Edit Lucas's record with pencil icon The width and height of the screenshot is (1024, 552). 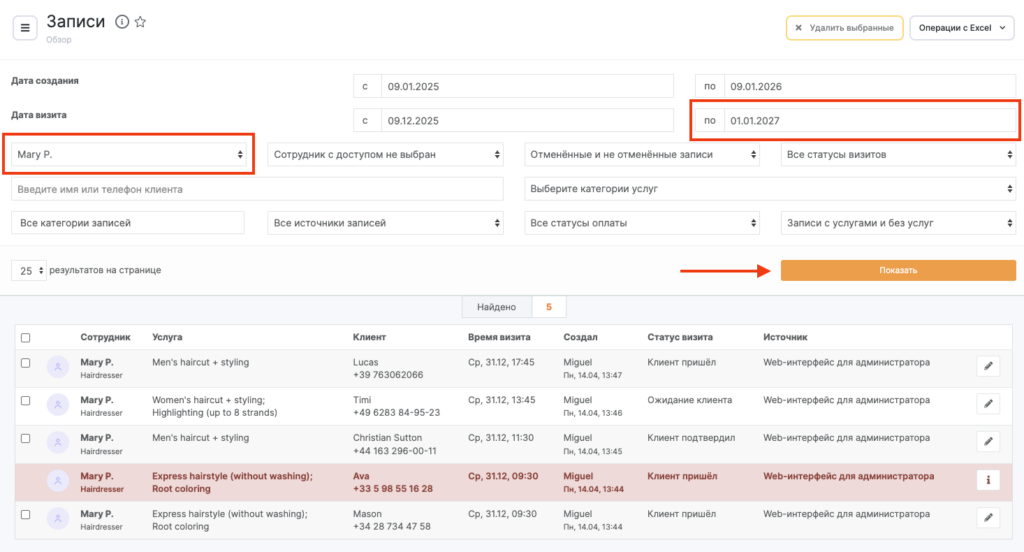click(988, 366)
